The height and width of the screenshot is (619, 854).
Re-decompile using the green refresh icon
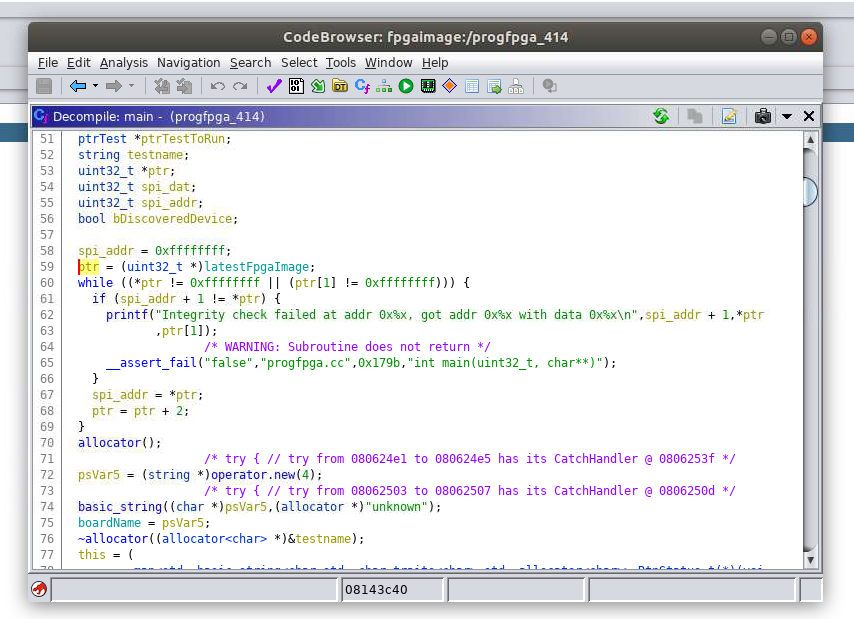click(661, 116)
